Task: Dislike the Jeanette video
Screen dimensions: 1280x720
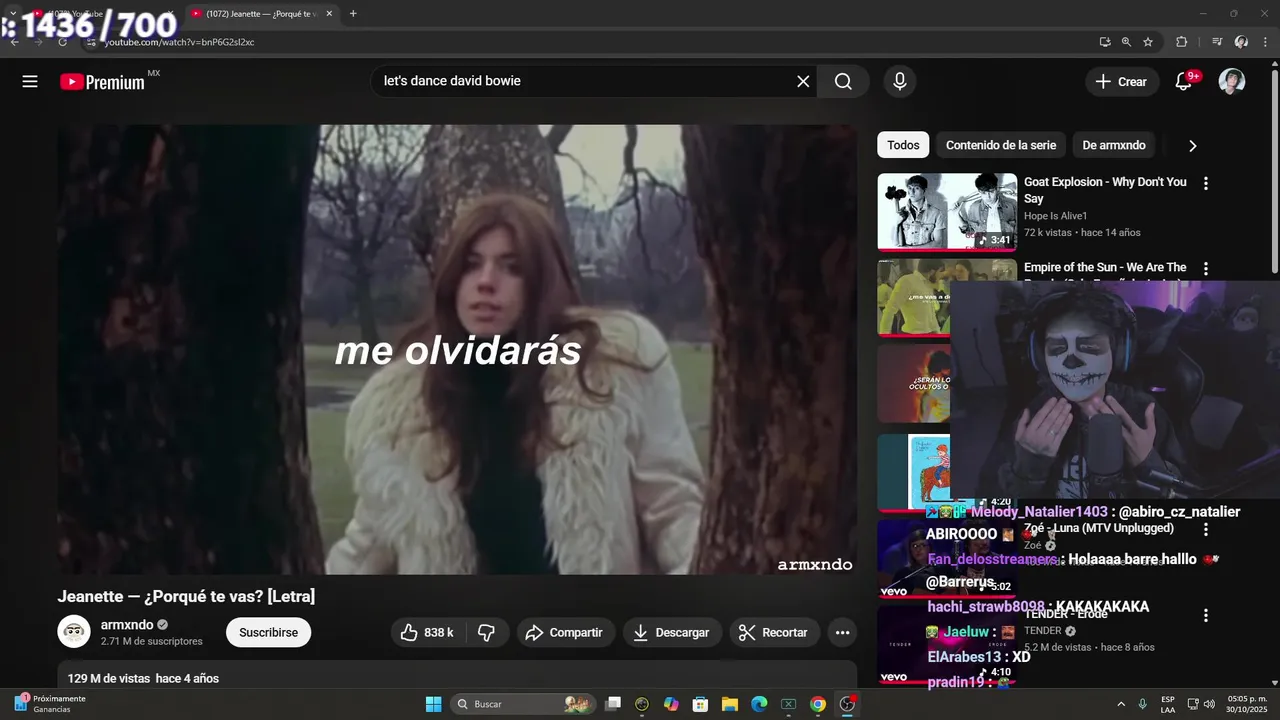Action: (487, 632)
